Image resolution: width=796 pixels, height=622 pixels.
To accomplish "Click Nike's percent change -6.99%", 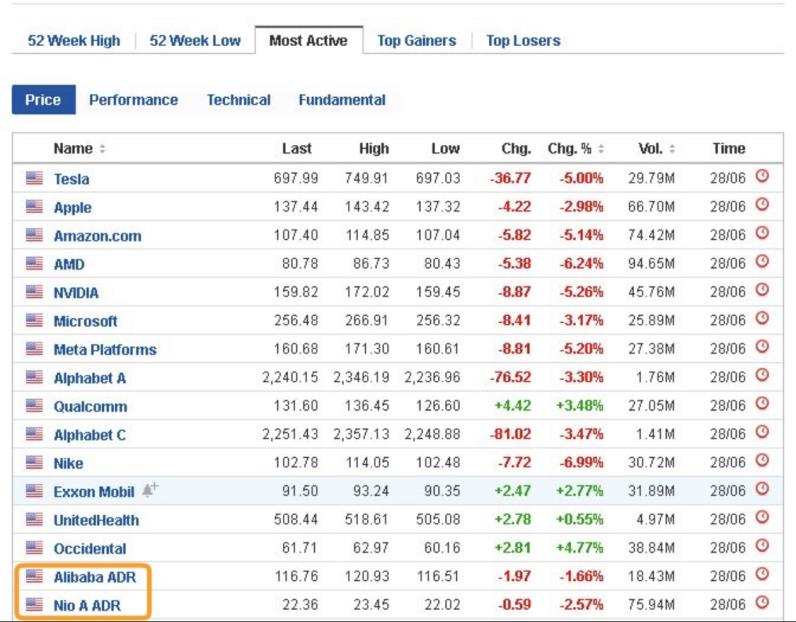I will (581, 463).
